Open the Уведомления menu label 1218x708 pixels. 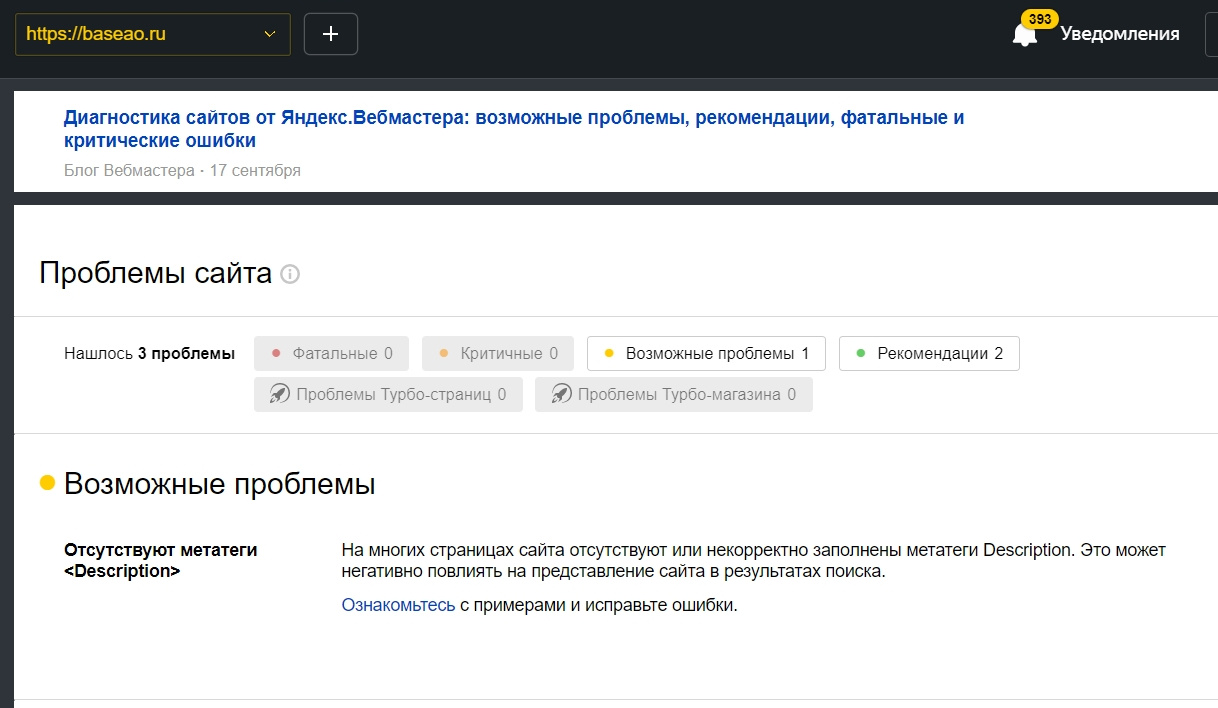1119,34
